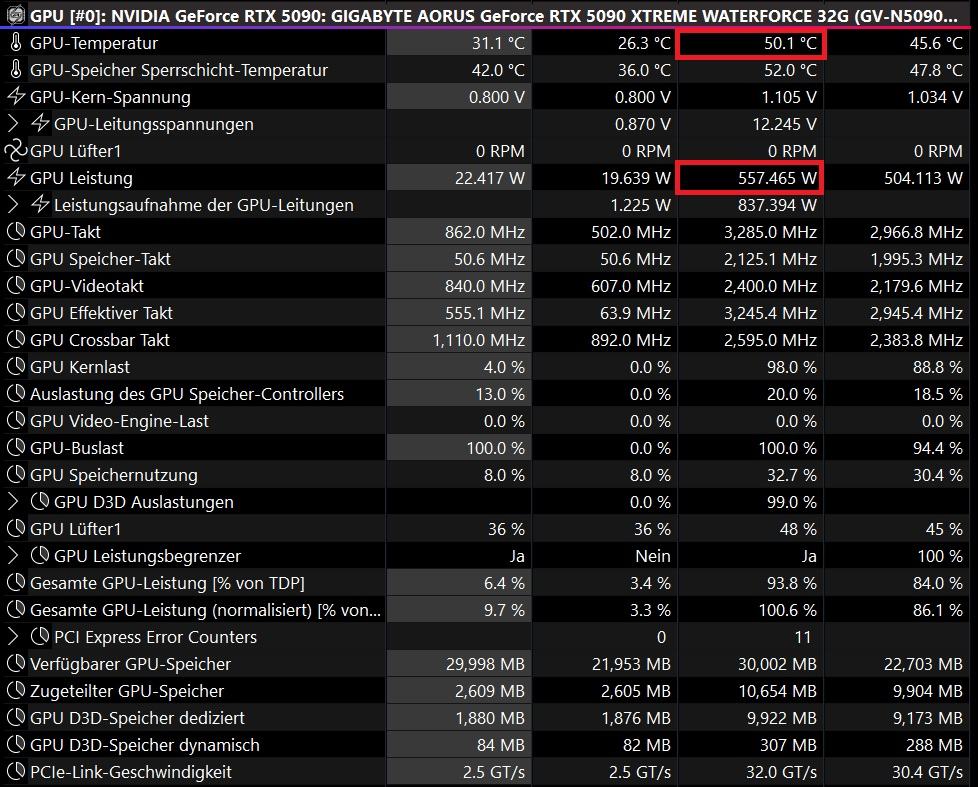Screen dimensions: 978x787
Task: Expand PCI Express Error Counters
Action: point(13,637)
